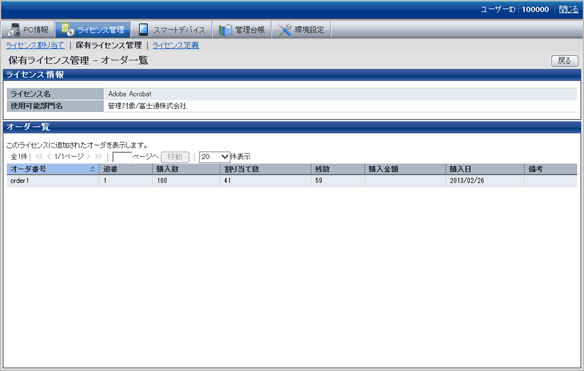Click the スマートデバイス phone icon
Image resolution: width=584 pixels, height=371 pixels.
143,29
